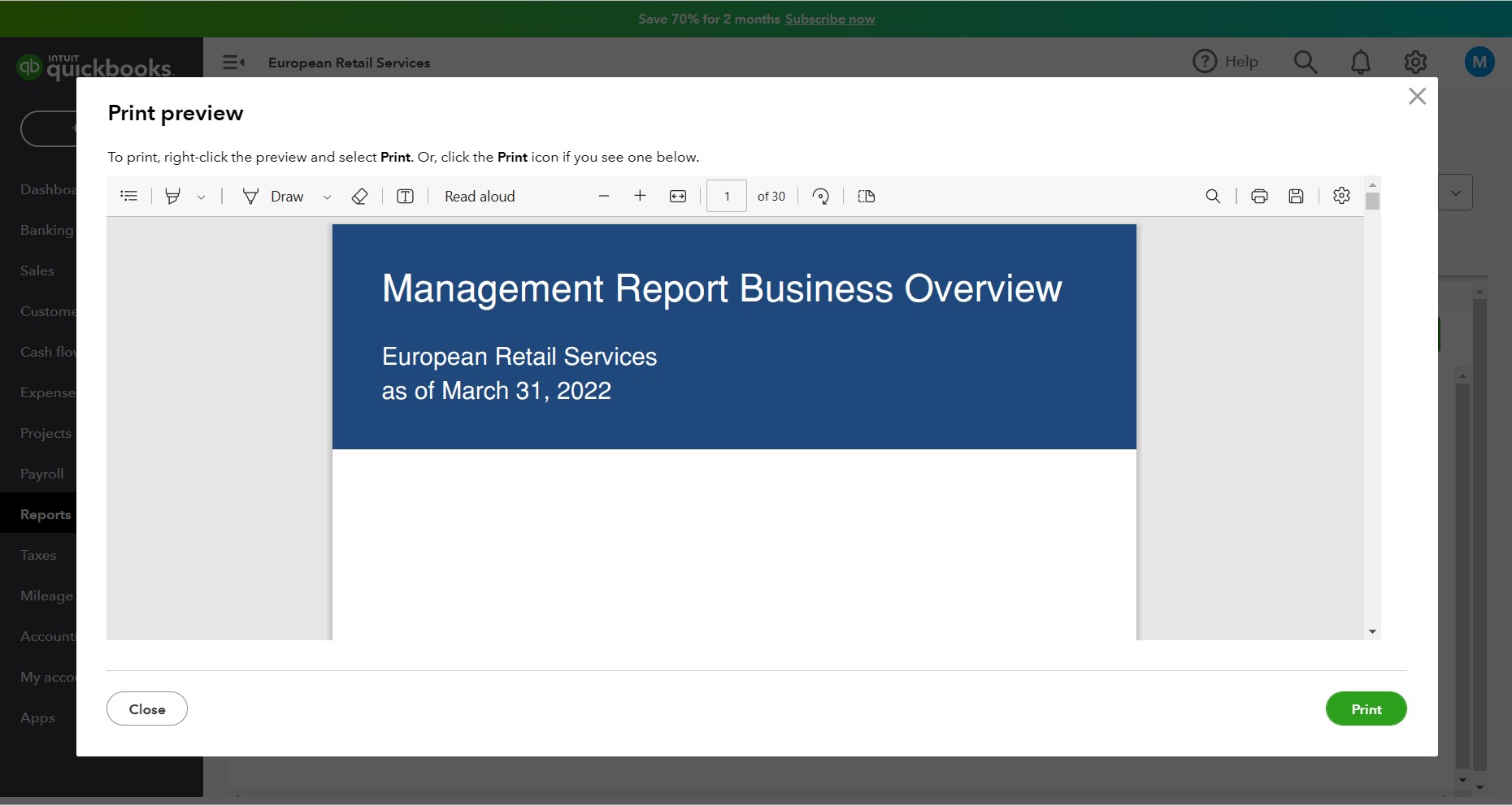This screenshot has width=1512, height=806.
Task: Zoom out with the minus icon
Action: [603, 196]
